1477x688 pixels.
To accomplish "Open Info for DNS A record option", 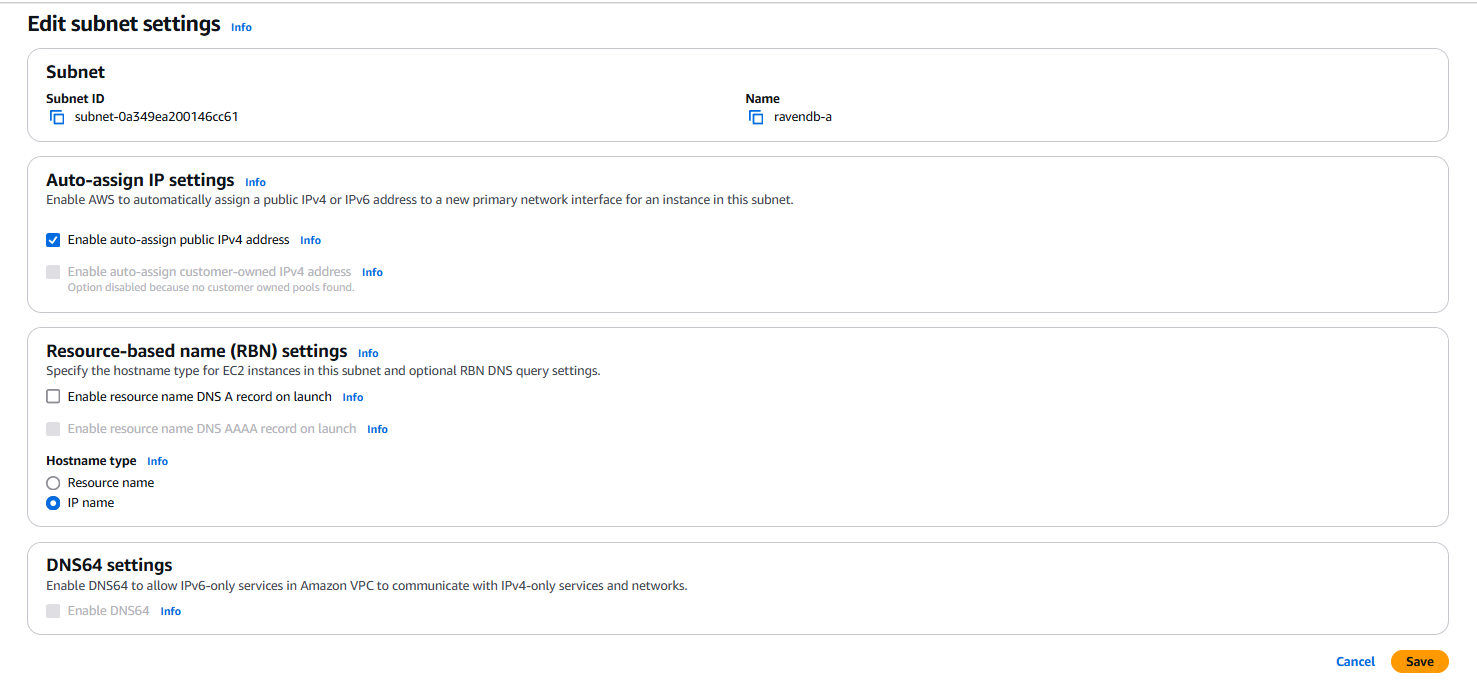I will click(352, 398).
